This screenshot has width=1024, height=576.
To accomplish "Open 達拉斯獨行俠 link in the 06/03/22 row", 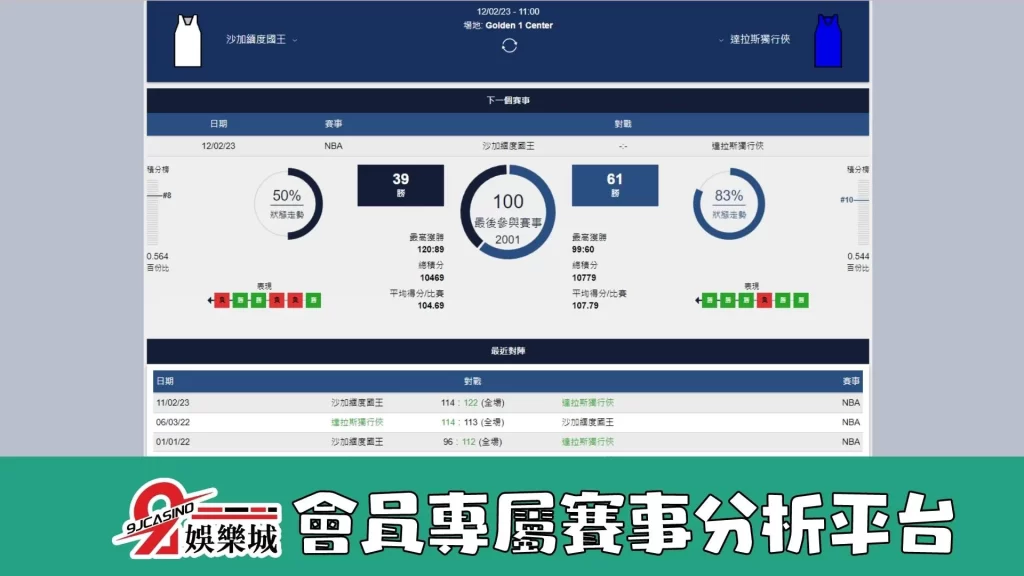I will pyautogui.click(x=357, y=422).
